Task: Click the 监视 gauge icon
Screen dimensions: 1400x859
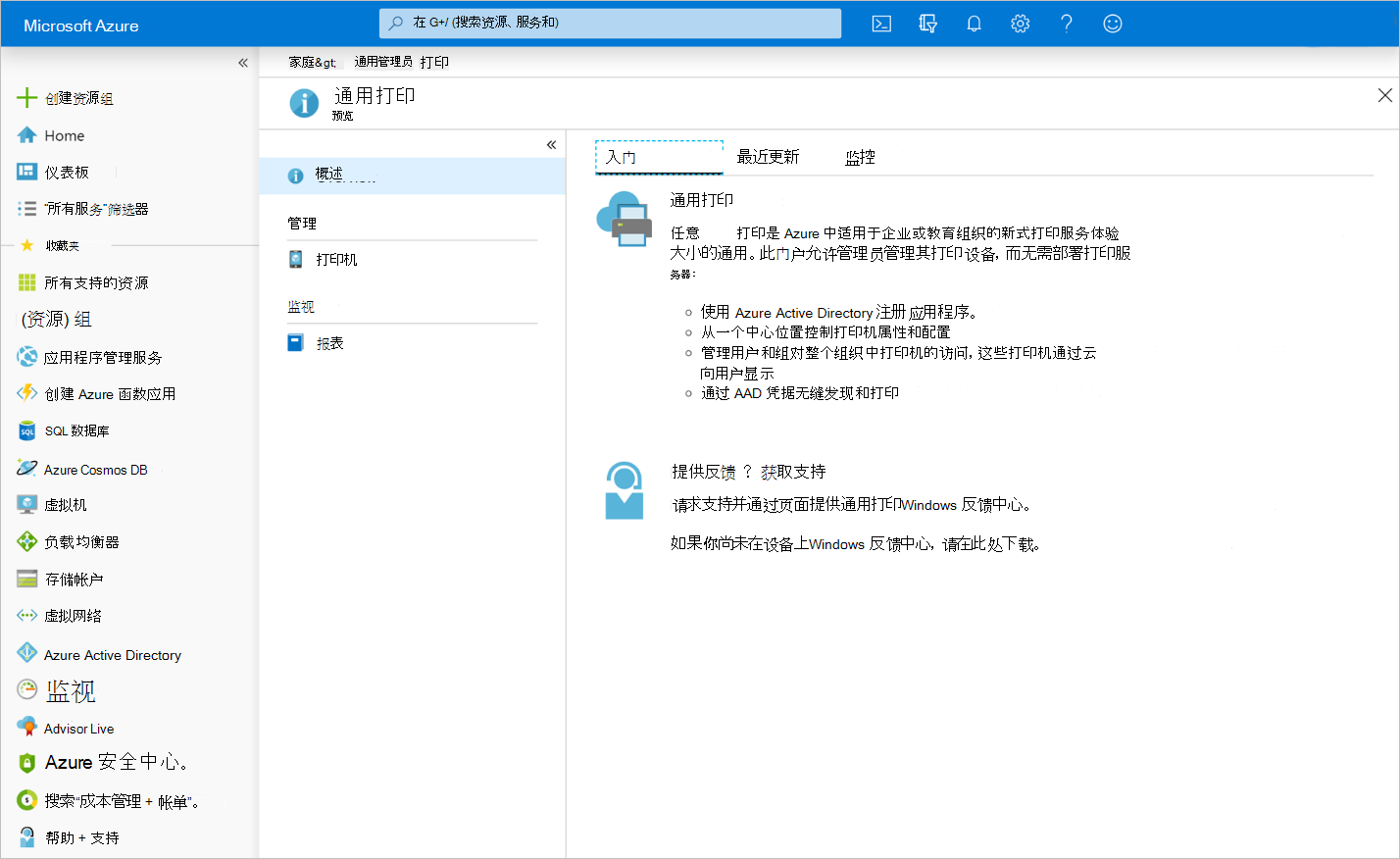Action: tap(27, 689)
